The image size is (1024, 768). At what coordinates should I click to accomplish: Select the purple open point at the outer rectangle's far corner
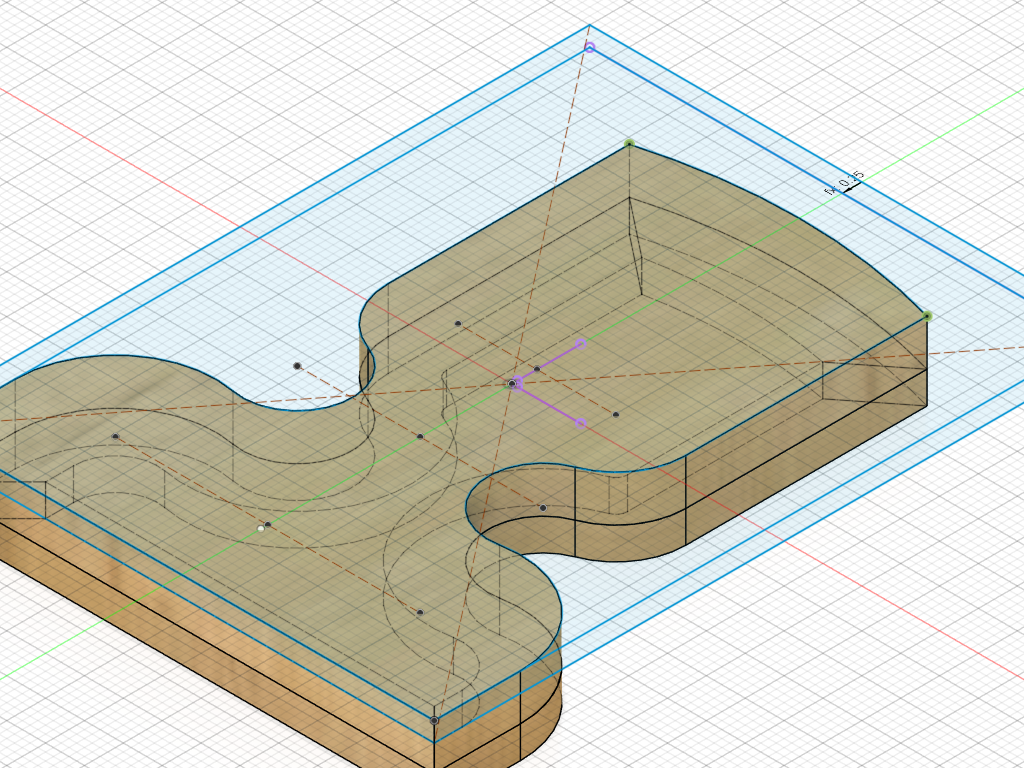(x=590, y=48)
